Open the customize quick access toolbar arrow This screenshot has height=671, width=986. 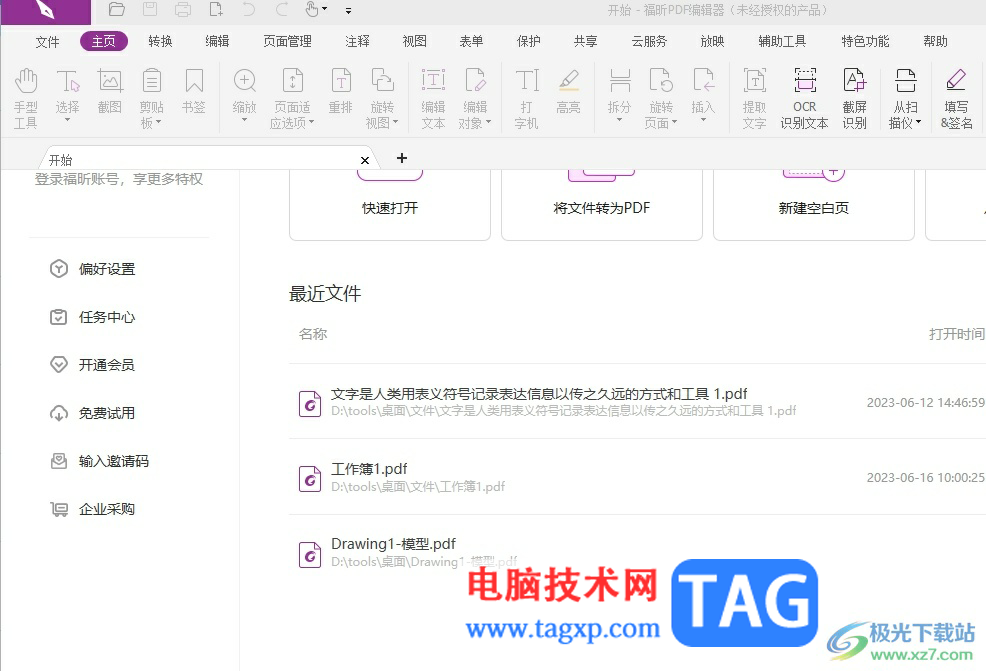348,11
